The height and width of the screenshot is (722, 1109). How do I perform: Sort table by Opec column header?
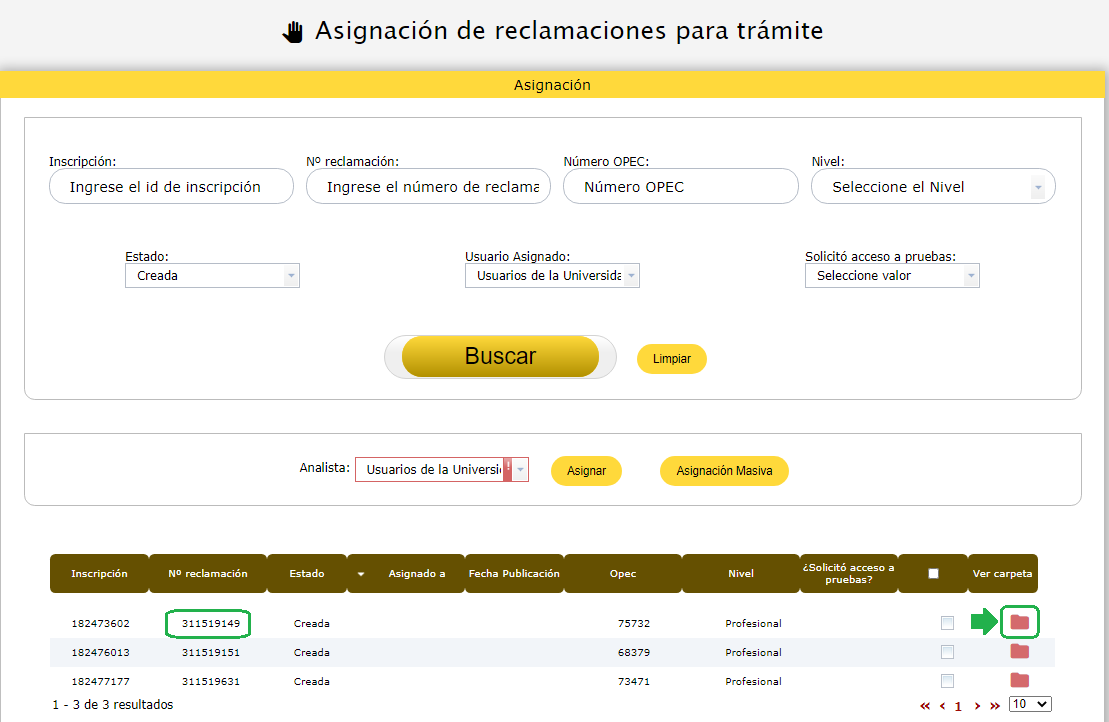622,574
